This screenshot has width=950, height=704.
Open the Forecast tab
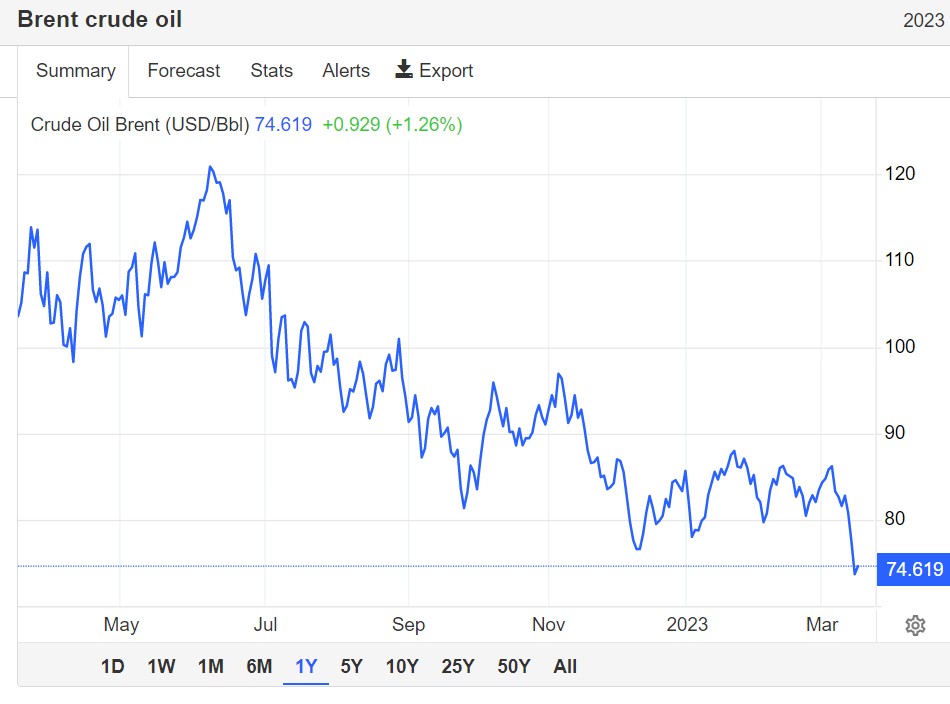click(183, 71)
